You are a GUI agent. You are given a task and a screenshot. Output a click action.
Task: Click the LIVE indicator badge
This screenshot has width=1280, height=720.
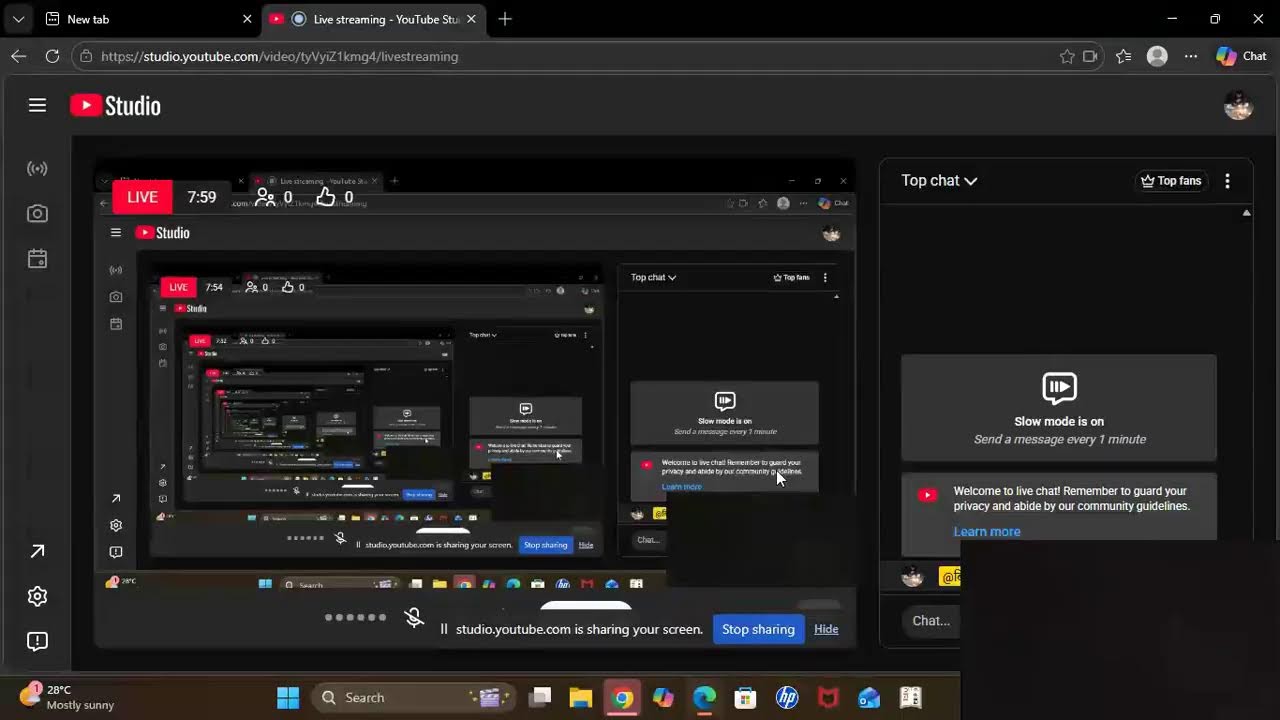click(142, 197)
